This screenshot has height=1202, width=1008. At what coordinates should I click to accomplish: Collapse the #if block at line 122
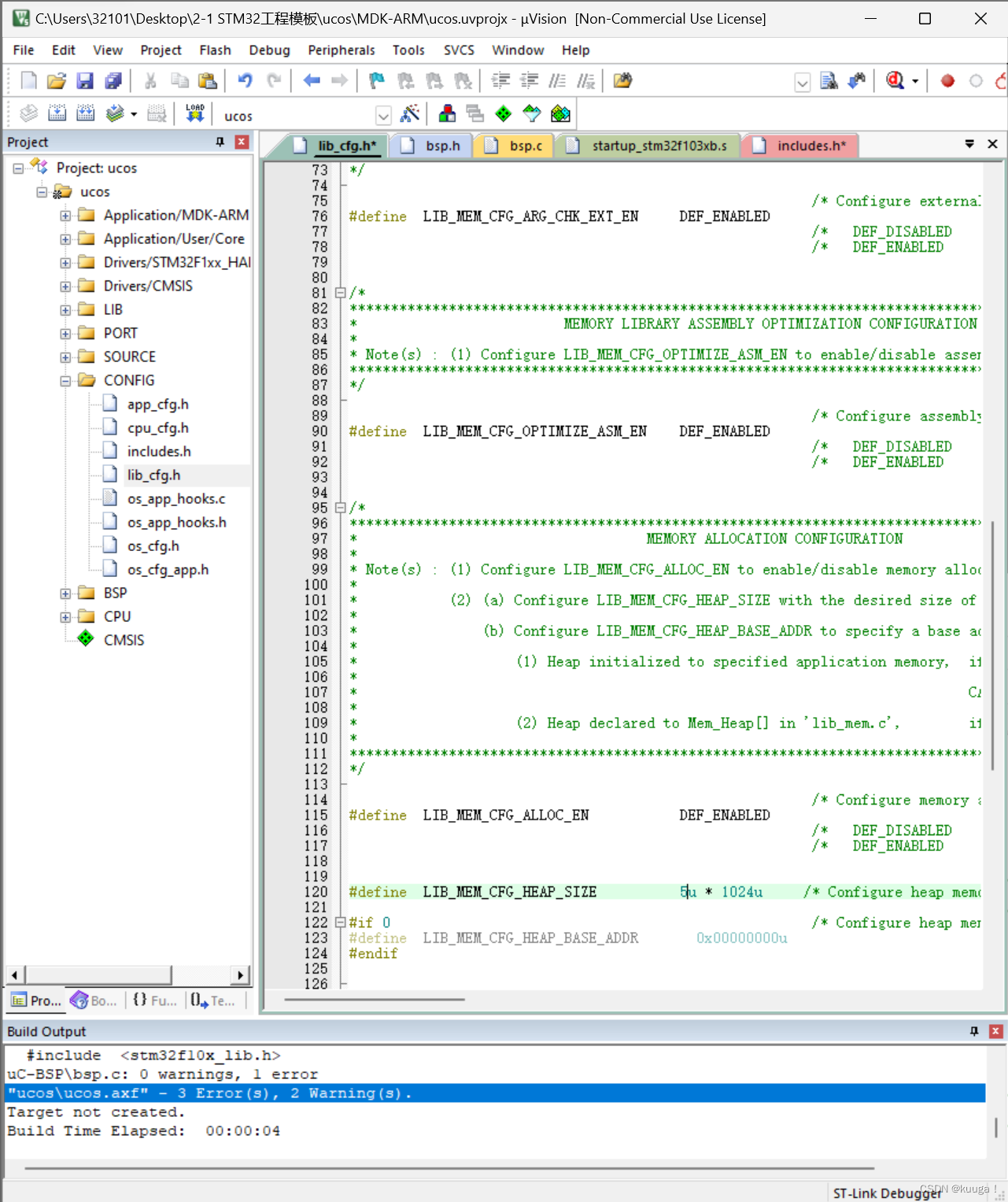pos(341,923)
